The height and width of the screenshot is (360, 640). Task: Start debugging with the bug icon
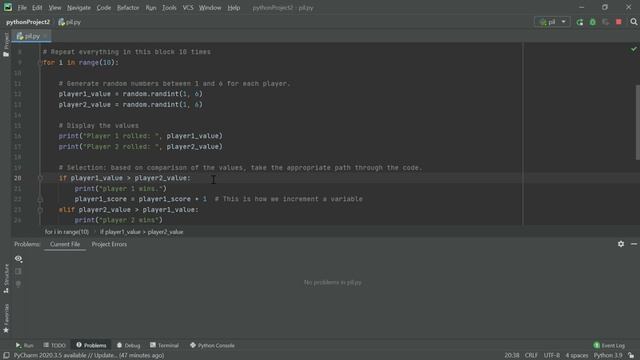[x=593, y=22]
